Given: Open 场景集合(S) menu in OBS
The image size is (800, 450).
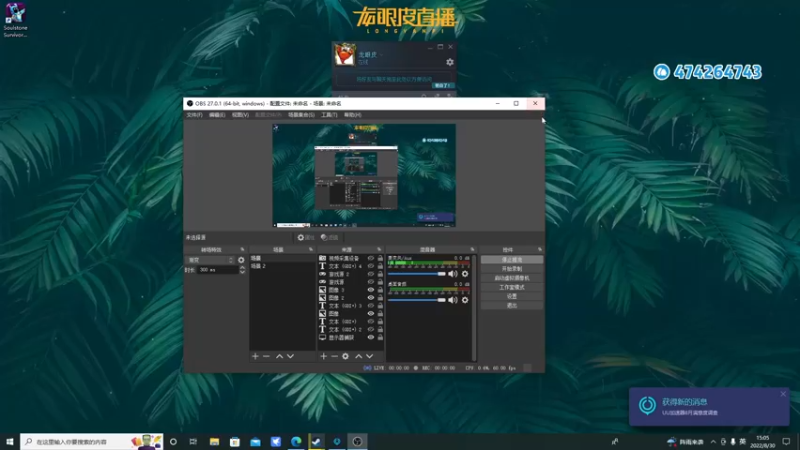Looking at the screenshot, I should coord(301,115).
